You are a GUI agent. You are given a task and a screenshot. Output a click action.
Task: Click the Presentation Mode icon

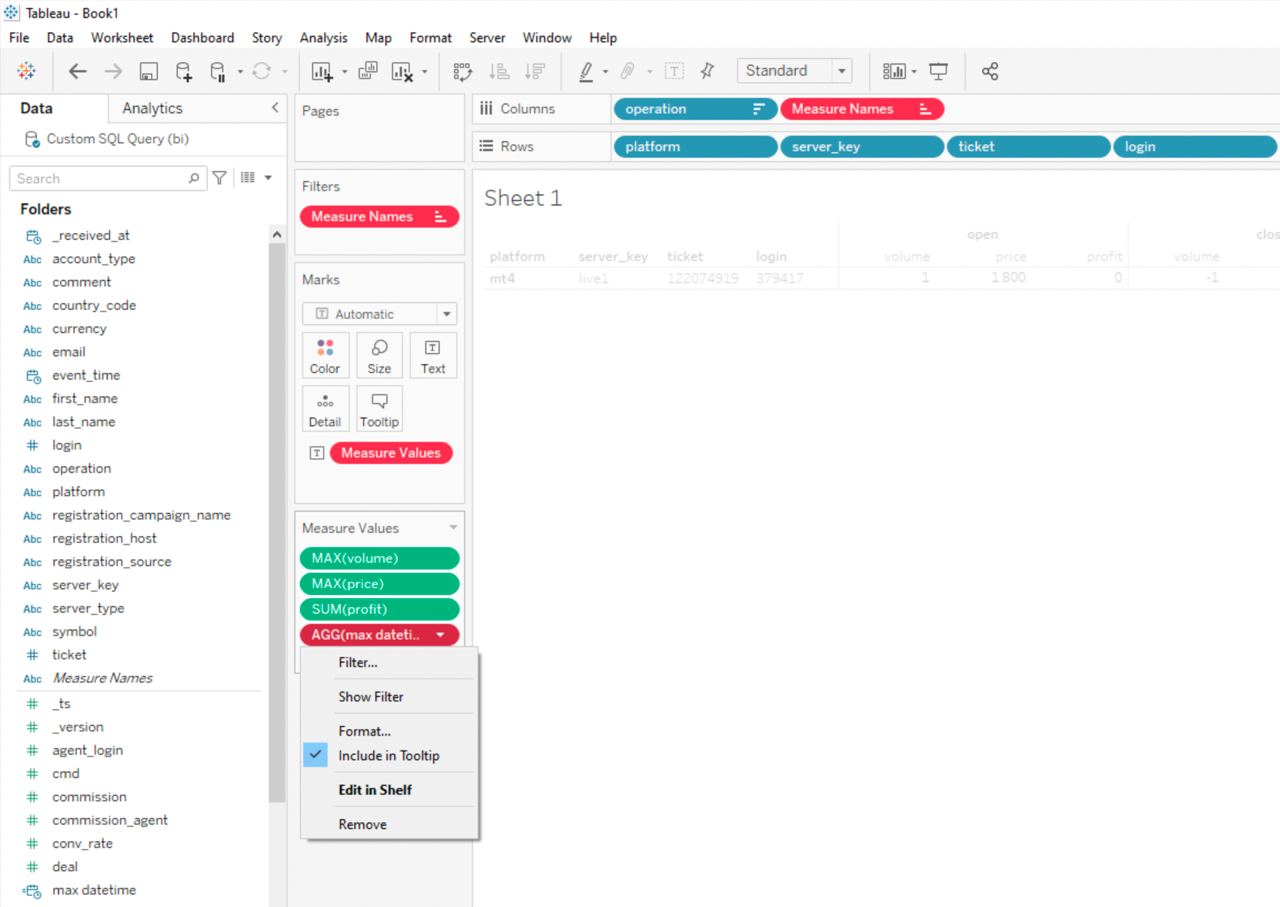(938, 71)
